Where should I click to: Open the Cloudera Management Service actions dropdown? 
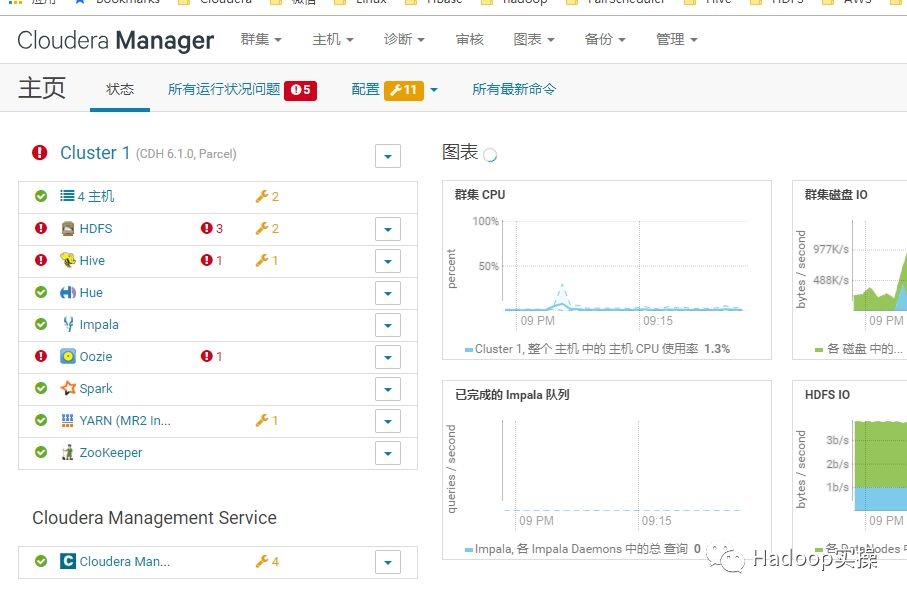point(388,562)
